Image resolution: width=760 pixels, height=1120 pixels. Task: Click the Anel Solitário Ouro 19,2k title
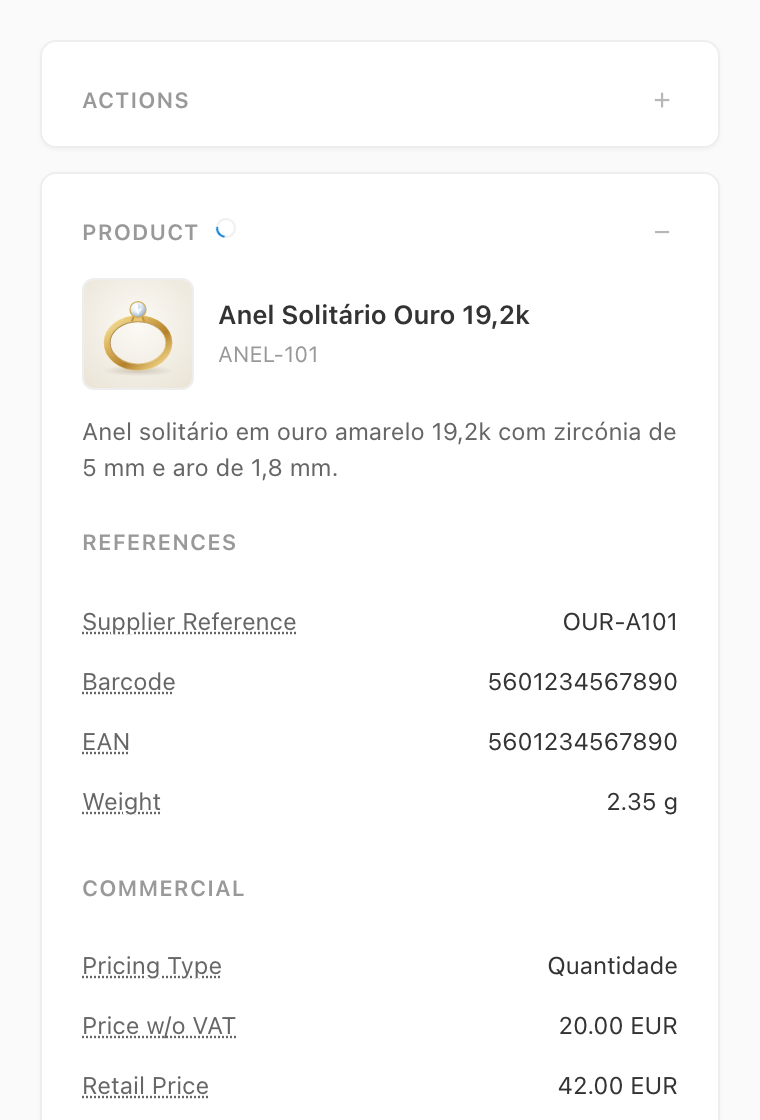coord(374,315)
